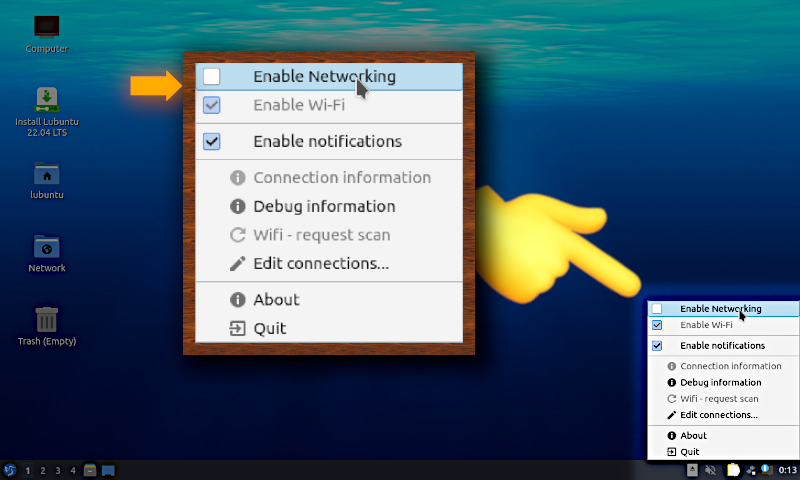Click the removable media eject tray icon
Image resolution: width=800 pixels, height=480 pixels.
pyautogui.click(x=692, y=470)
